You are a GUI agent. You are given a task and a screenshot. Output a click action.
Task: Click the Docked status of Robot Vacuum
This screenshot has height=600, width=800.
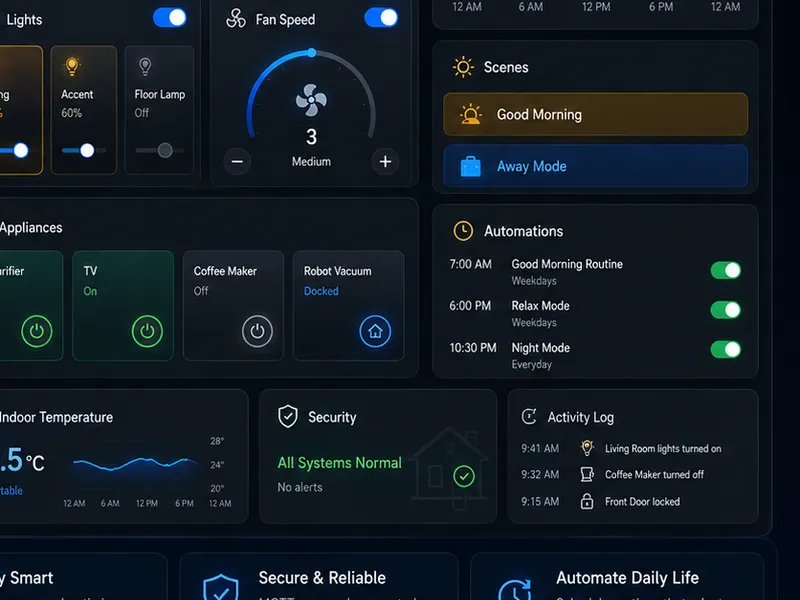[x=321, y=291]
